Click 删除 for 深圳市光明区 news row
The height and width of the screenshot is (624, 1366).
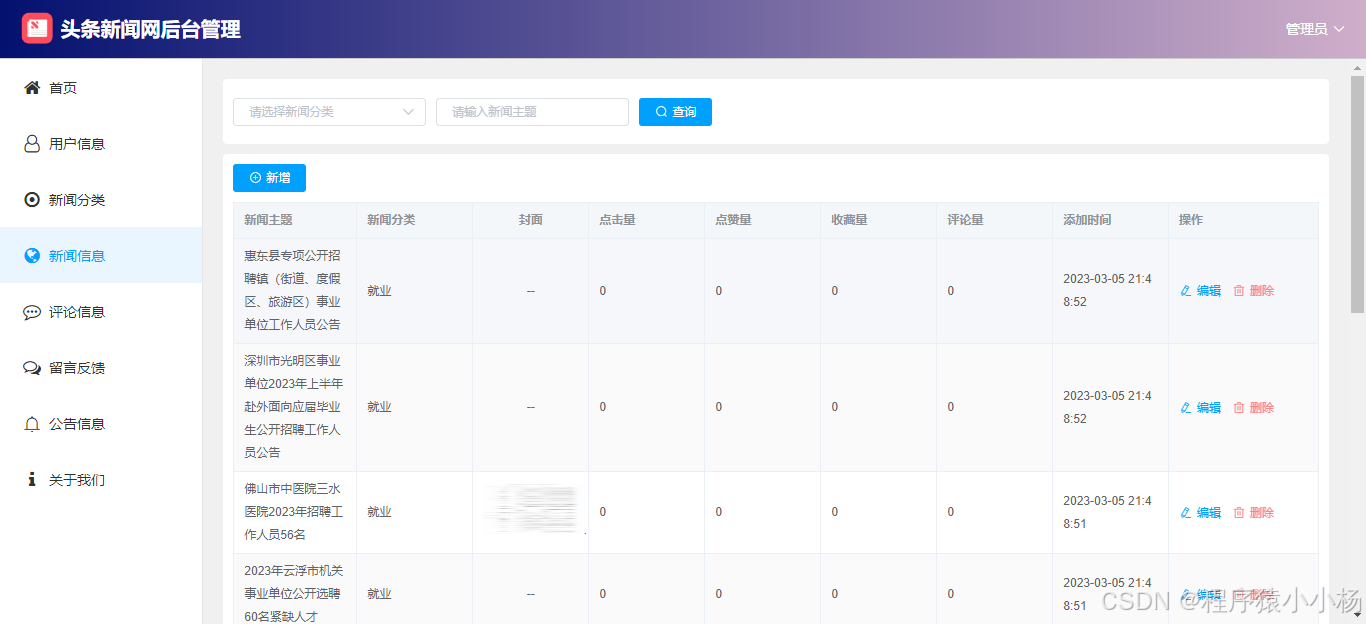[x=1254, y=408]
